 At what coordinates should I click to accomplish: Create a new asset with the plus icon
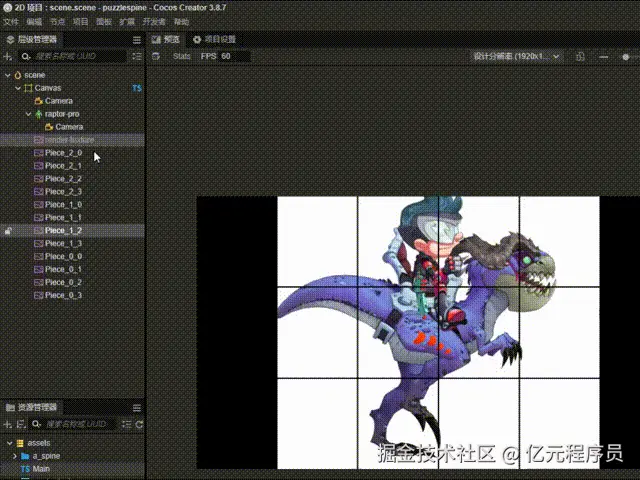coord(7,424)
